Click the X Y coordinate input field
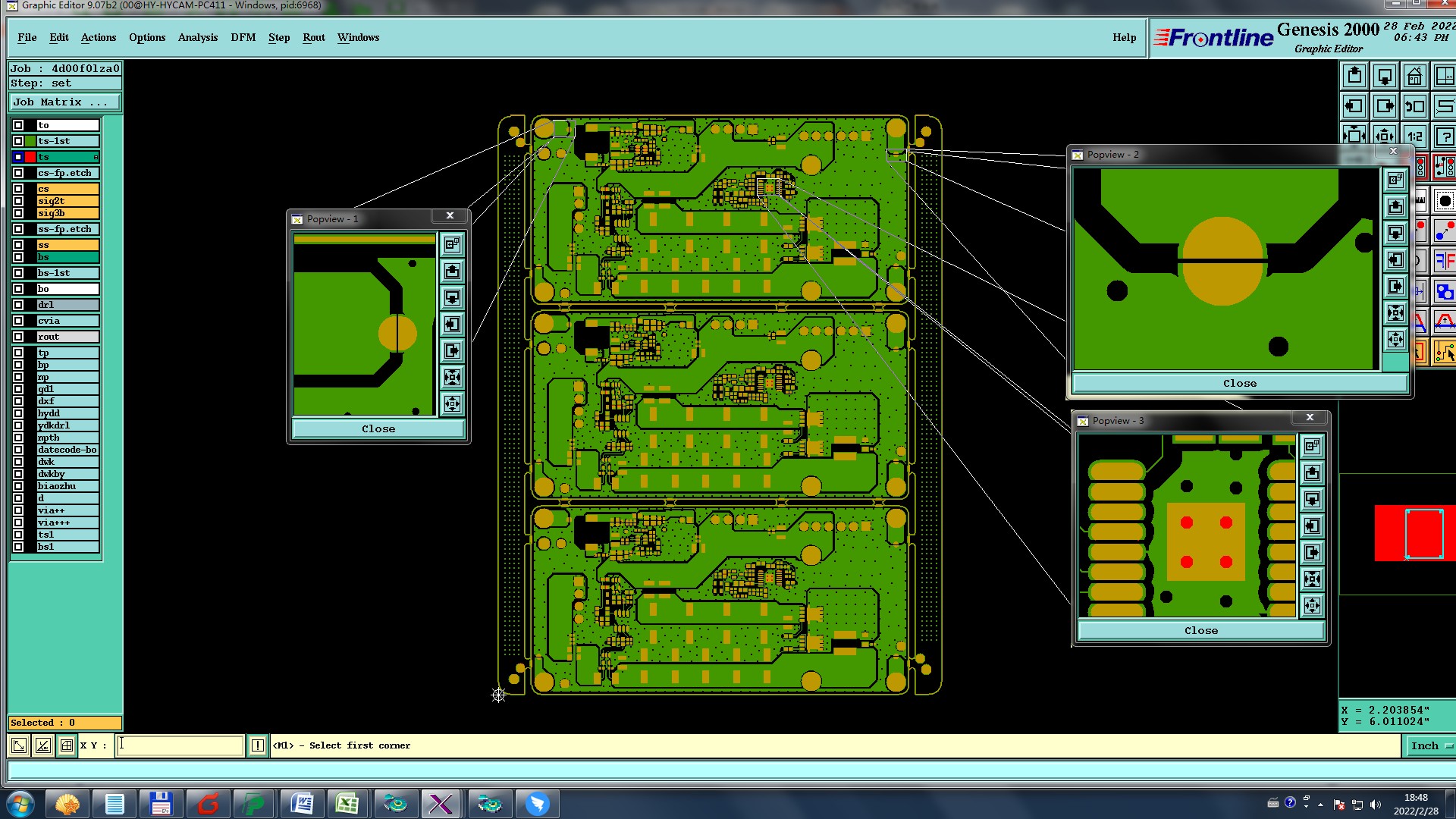The width and height of the screenshot is (1456, 819). [x=180, y=745]
